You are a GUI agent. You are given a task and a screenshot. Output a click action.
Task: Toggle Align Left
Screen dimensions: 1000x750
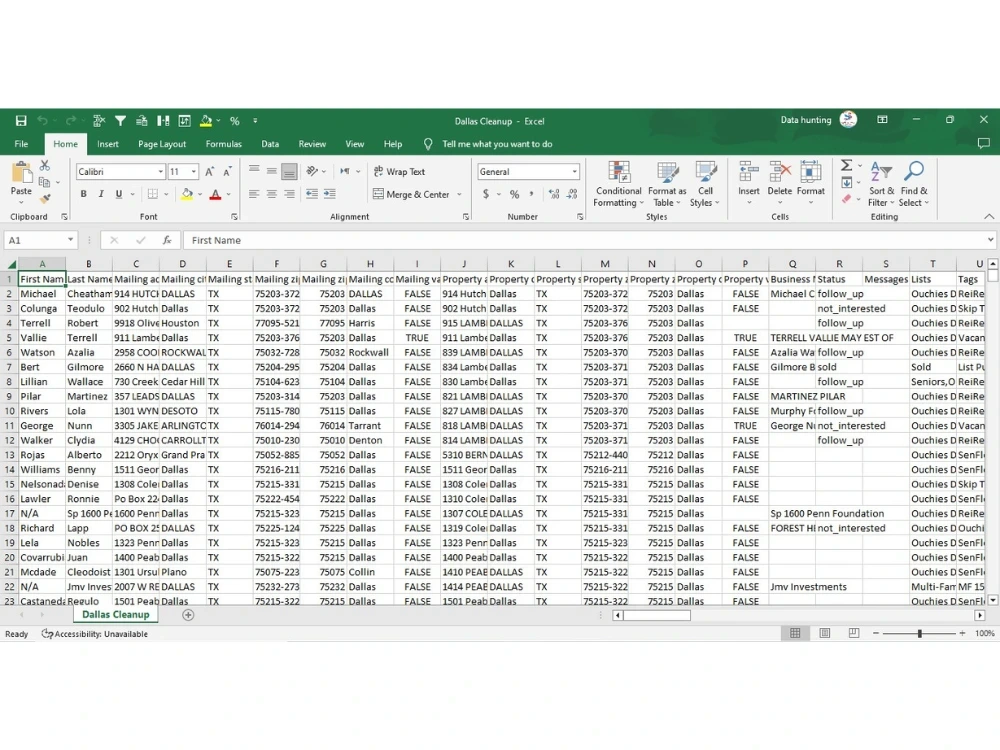[x=254, y=194]
